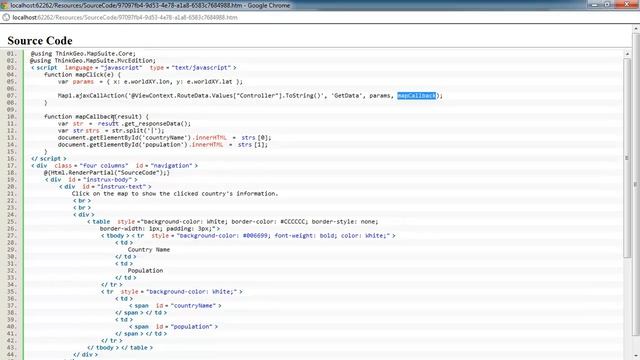Click the code panel vertical scrollbar thumb
This screenshot has height=360, width=640.
click(x=627, y=158)
